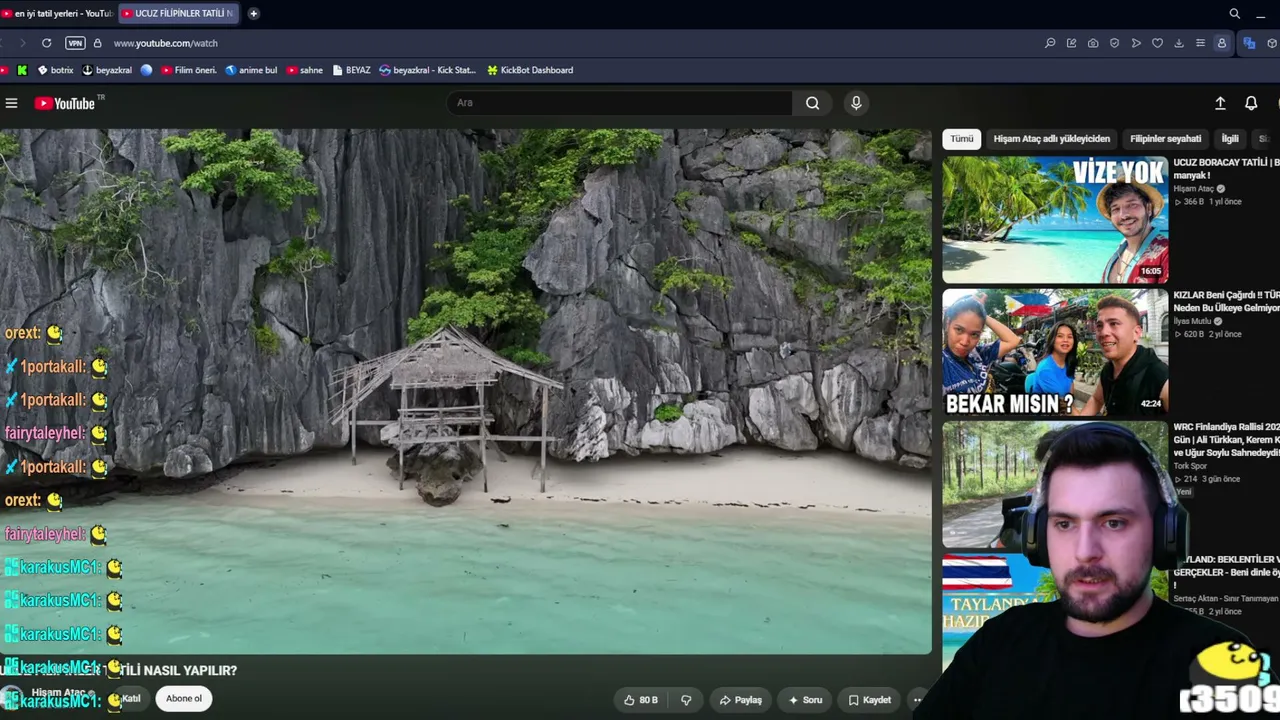Select the İlgili filter chip
1280x720 pixels.
pos(1230,139)
